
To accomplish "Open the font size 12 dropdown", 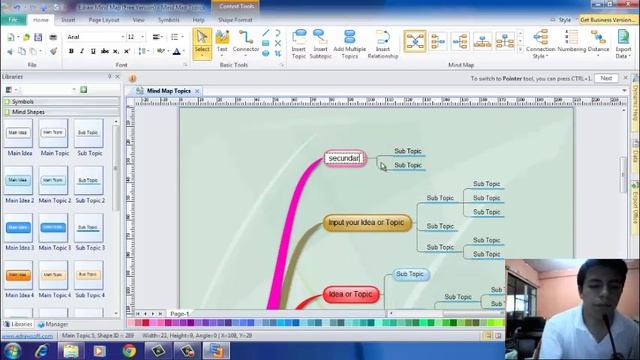I will point(142,37).
